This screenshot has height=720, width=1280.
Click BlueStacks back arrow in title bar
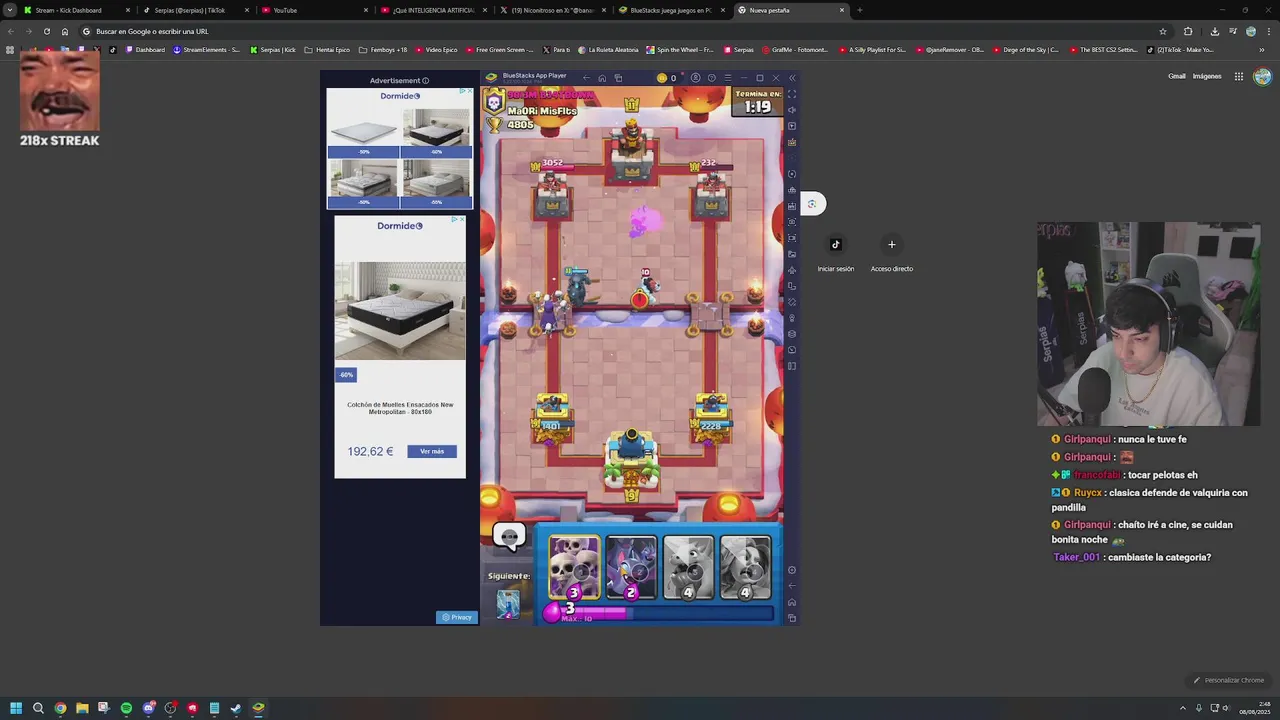pos(586,78)
